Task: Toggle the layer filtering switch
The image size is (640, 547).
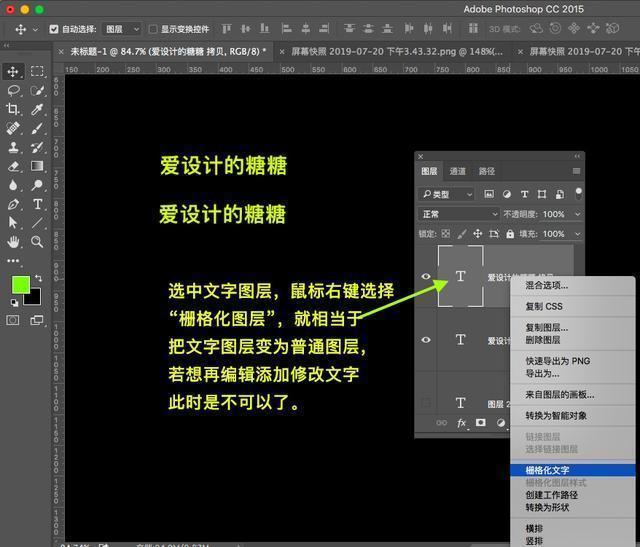Action: tap(578, 194)
